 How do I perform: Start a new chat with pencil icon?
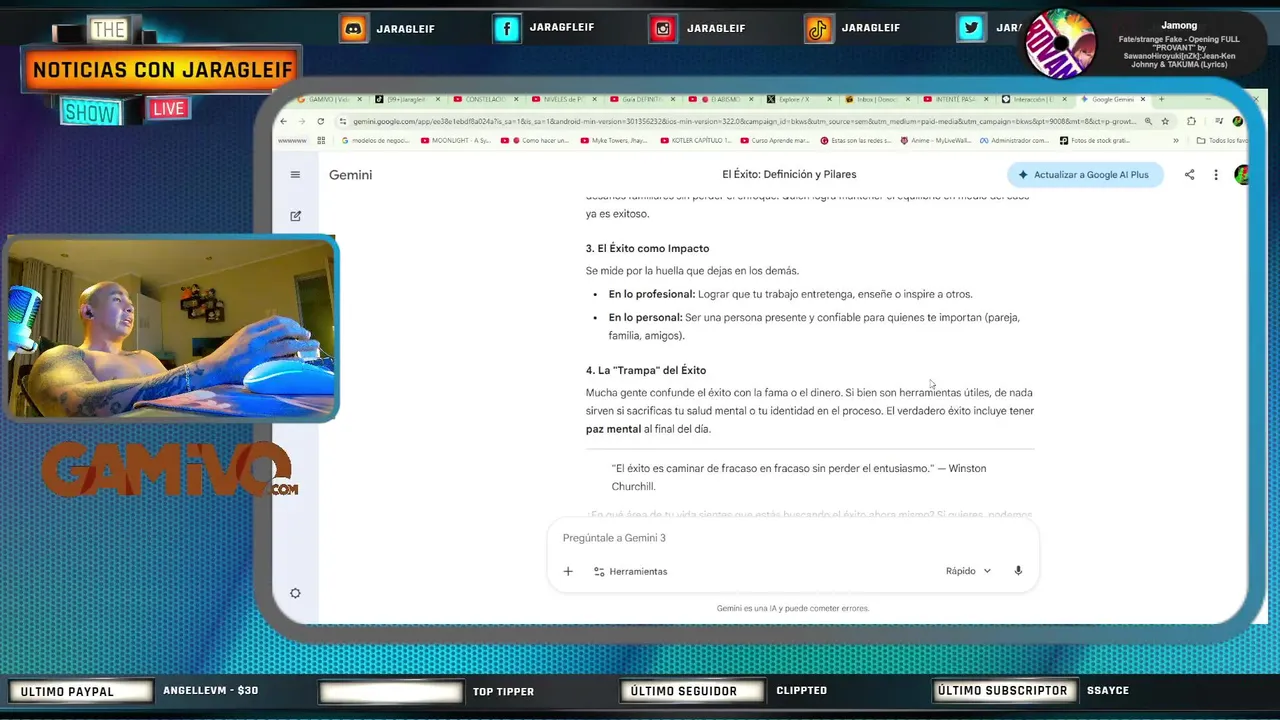295,215
